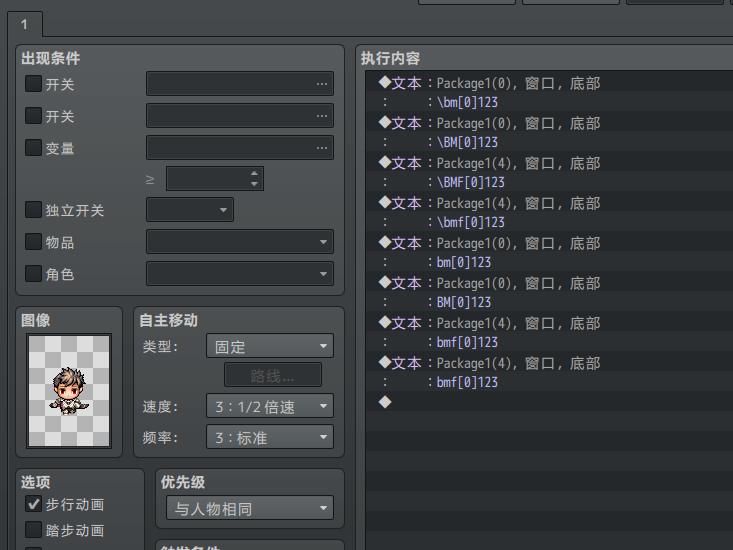Click the variable value spinner field
The height and width of the screenshot is (550, 733).
pyautogui.click(x=215, y=179)
